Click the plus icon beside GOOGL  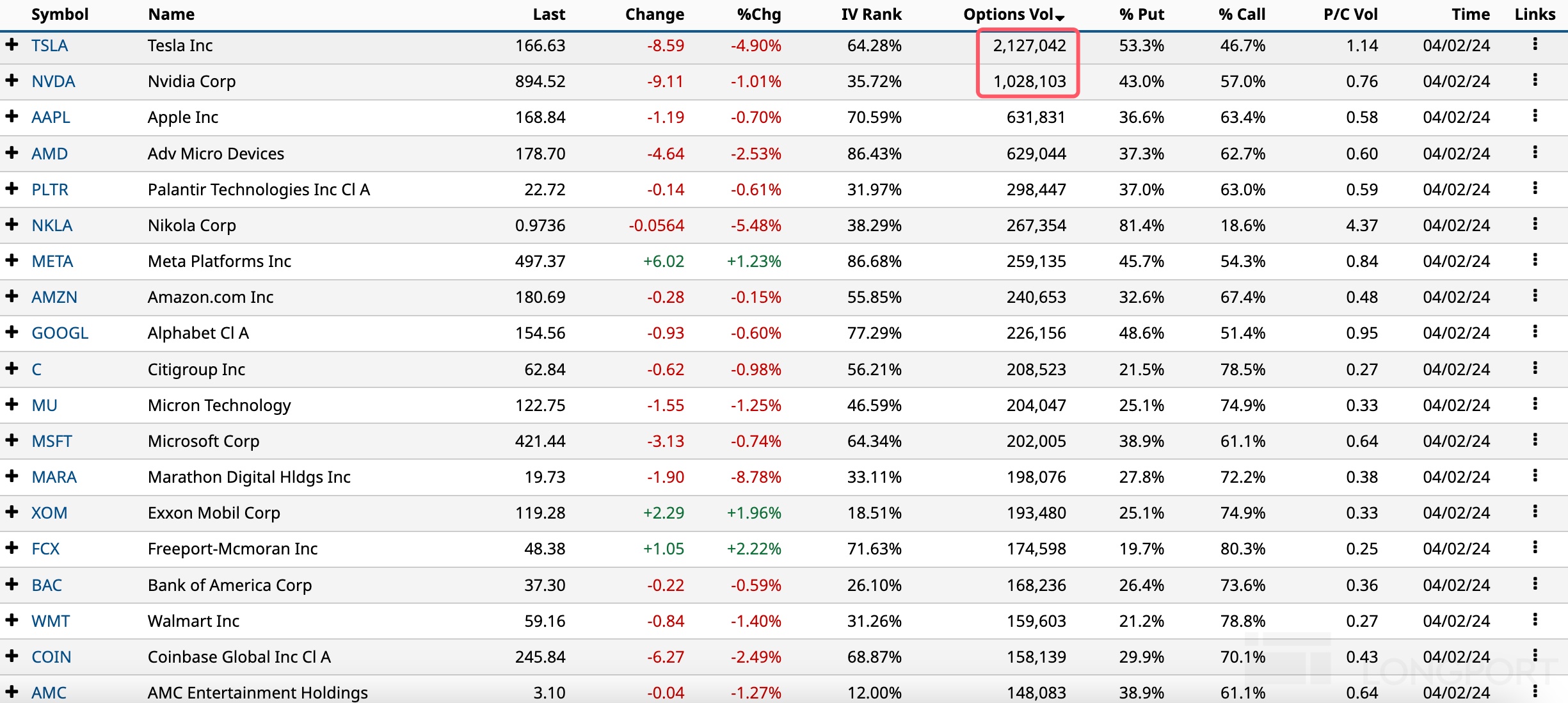(12, 332)
